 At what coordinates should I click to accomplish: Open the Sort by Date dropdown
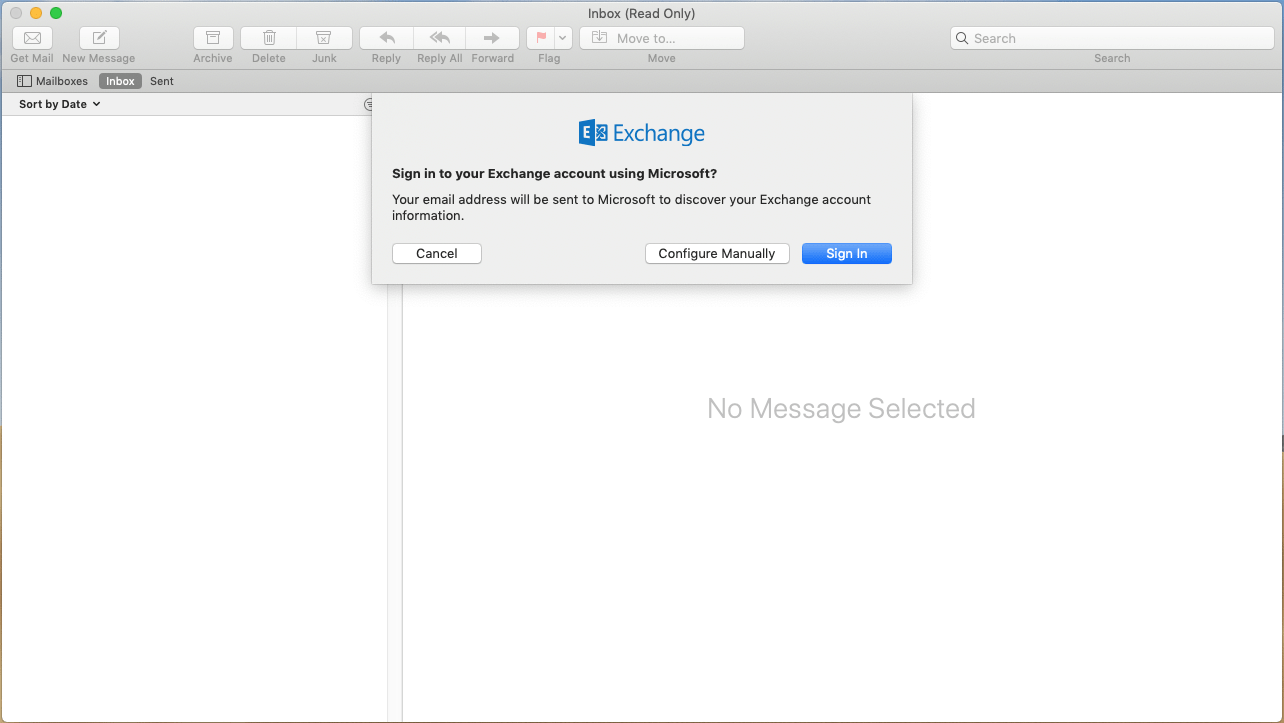coord(60,104)
